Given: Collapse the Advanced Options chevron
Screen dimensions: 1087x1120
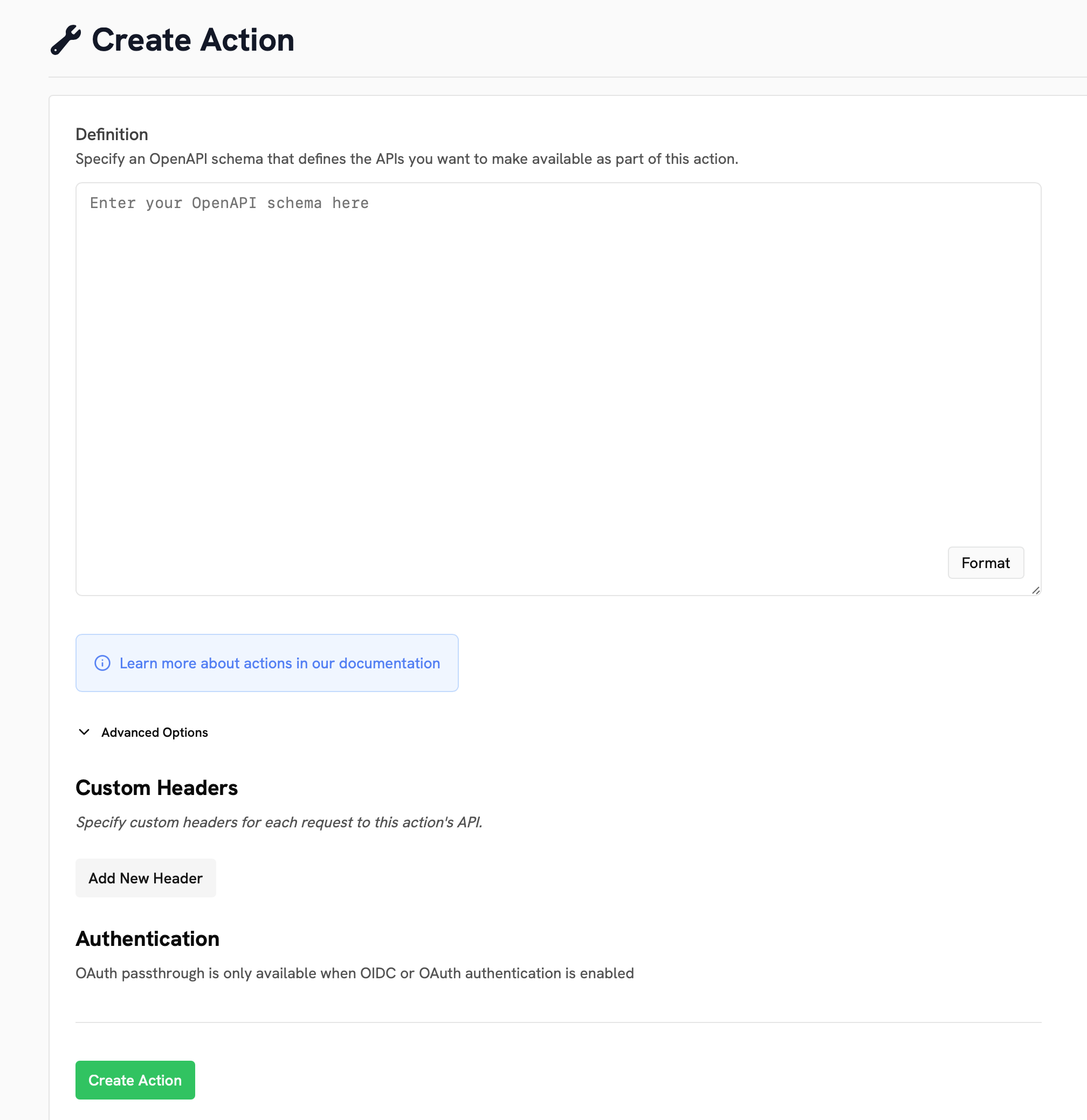Looking at the screenshot, I should (84, 732).
